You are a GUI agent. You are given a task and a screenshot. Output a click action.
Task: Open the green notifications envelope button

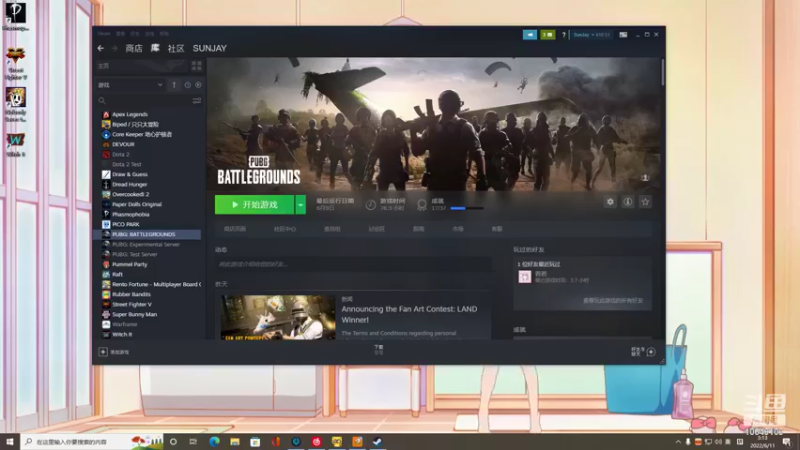[547, 35]
